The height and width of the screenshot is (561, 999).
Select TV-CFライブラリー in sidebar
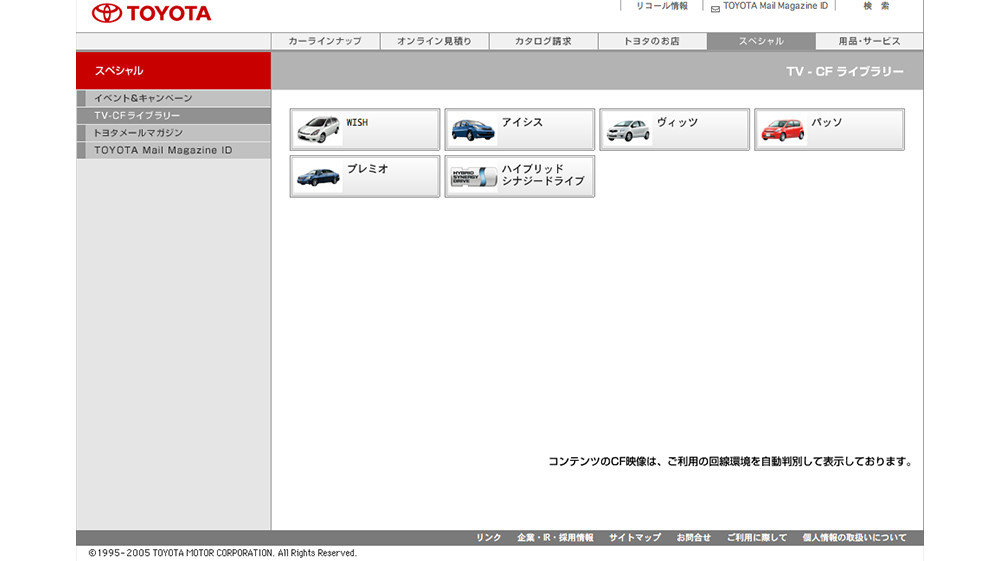tap(173, 115)
